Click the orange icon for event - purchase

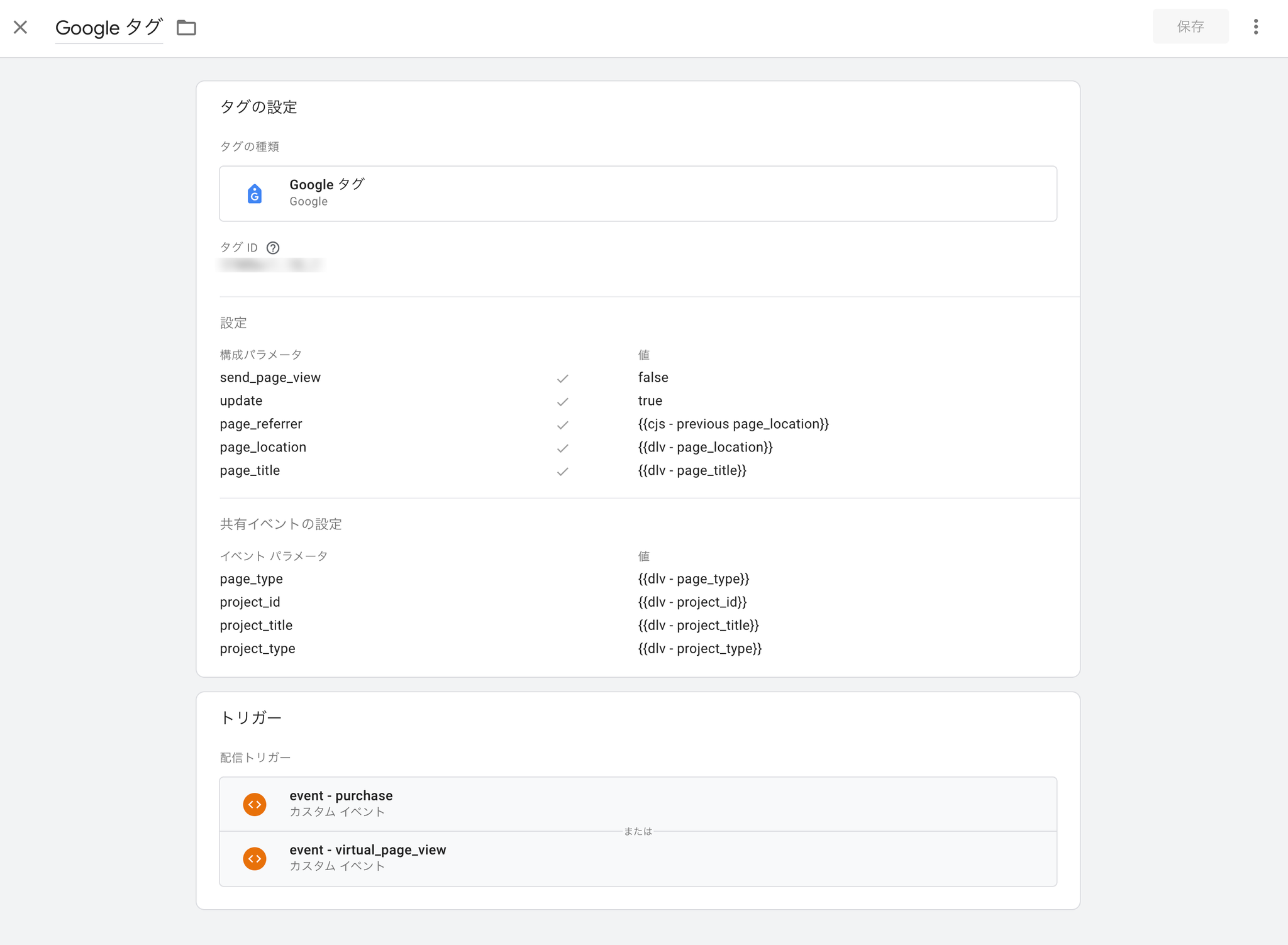(x=255, y=804)
